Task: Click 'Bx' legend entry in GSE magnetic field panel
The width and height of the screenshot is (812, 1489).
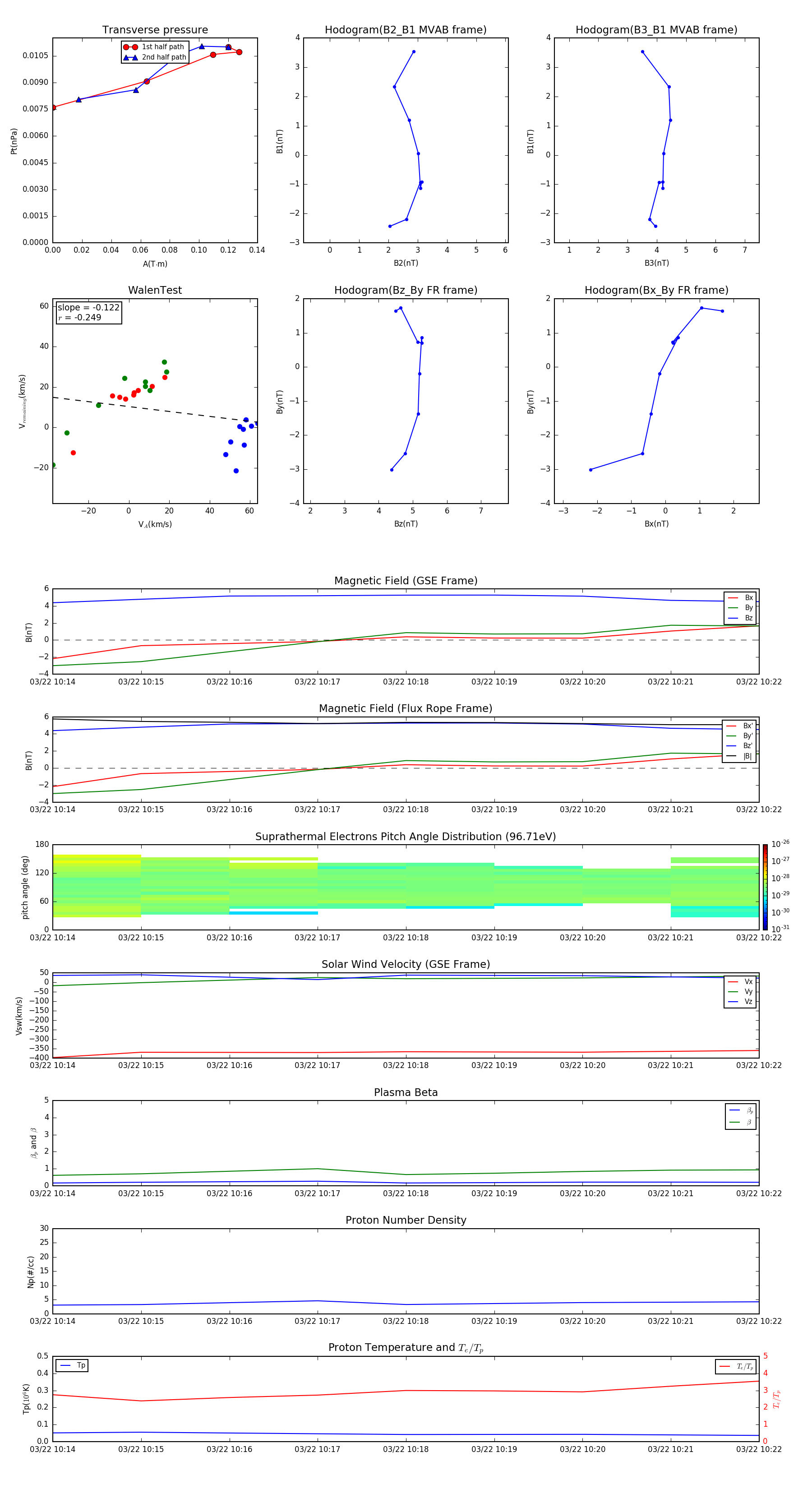Action: [x=740, y=598]
